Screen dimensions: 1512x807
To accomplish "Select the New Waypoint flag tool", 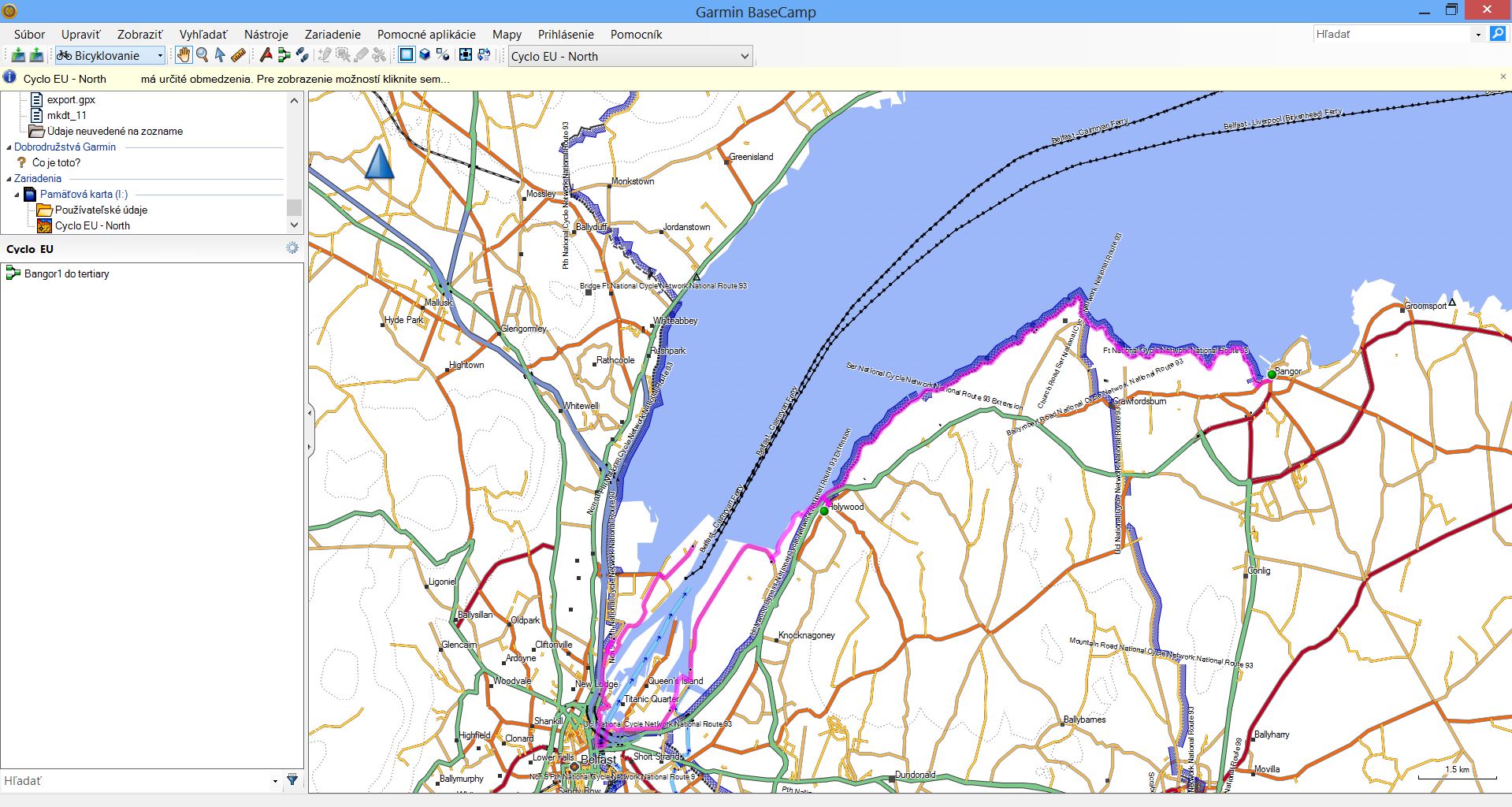I will [x=266, y=55].
